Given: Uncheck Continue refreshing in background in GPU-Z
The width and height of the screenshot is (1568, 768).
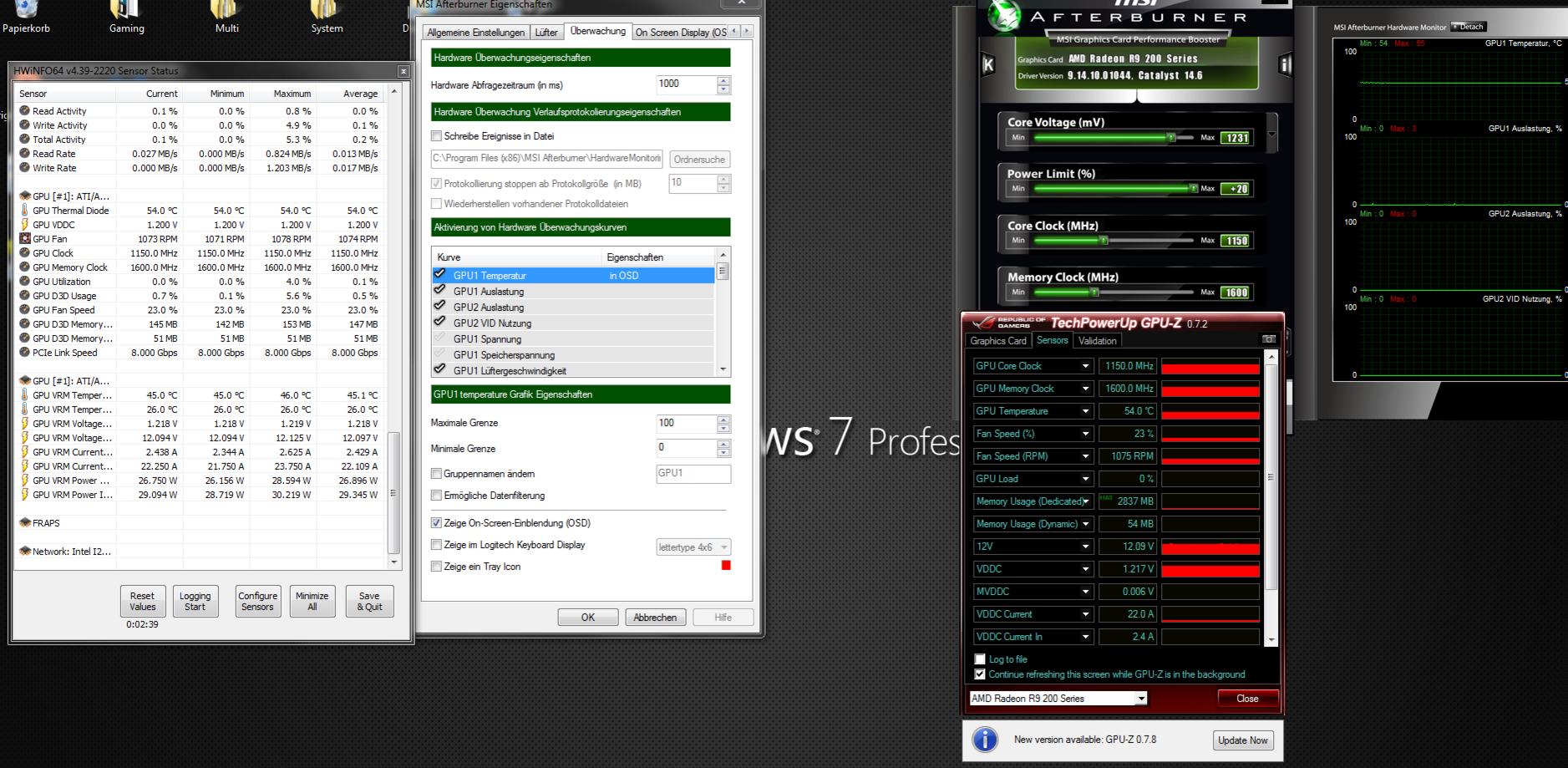Looking at the screenshot, I should pyautogui.click(x=980, y=674).
